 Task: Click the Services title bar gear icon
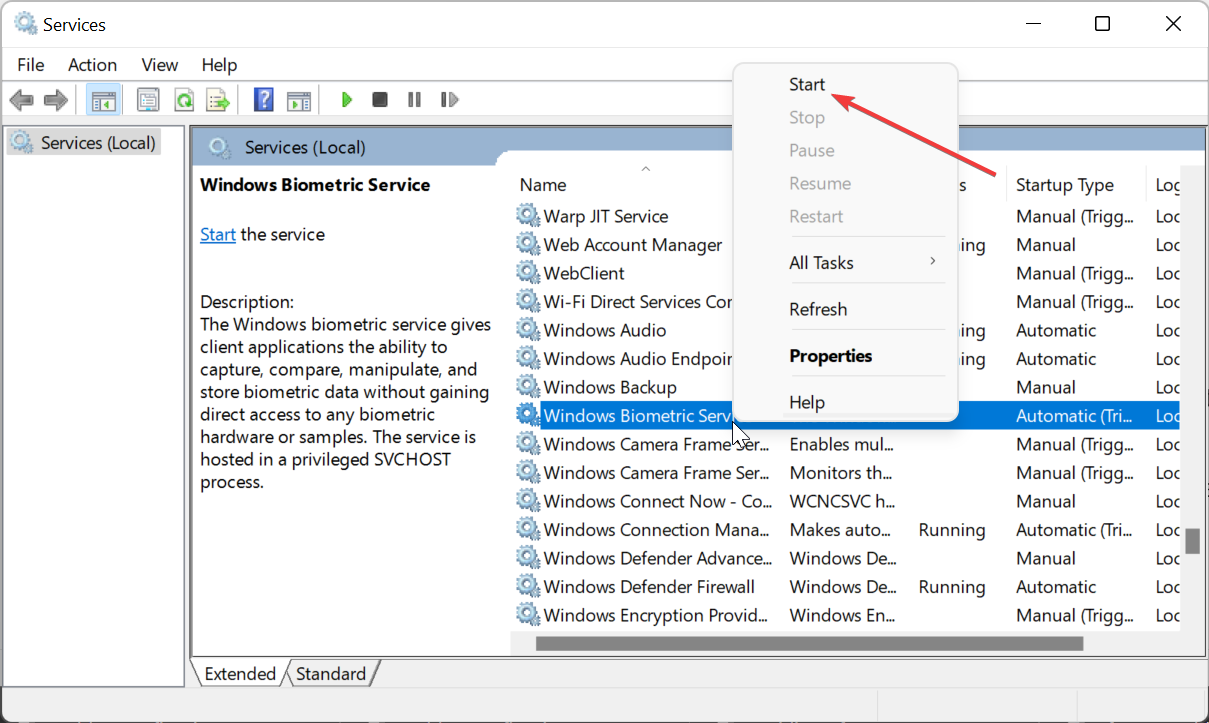(x=26, y=24)
